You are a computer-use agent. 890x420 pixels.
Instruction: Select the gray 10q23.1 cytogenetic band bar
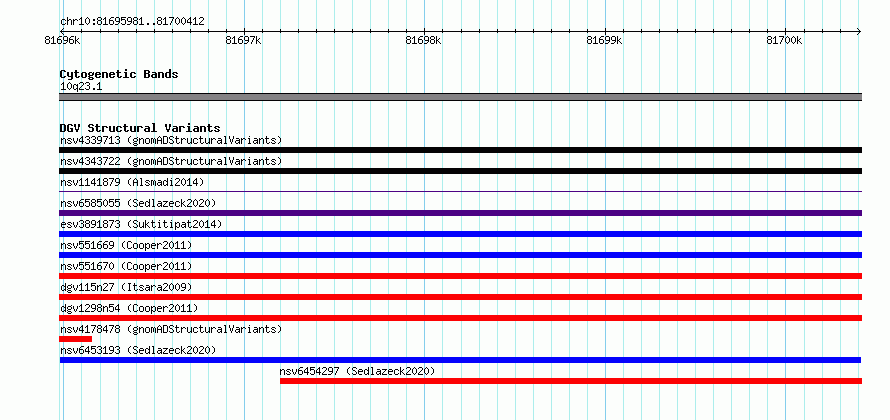pyautogui.click(x=460, y=97)
